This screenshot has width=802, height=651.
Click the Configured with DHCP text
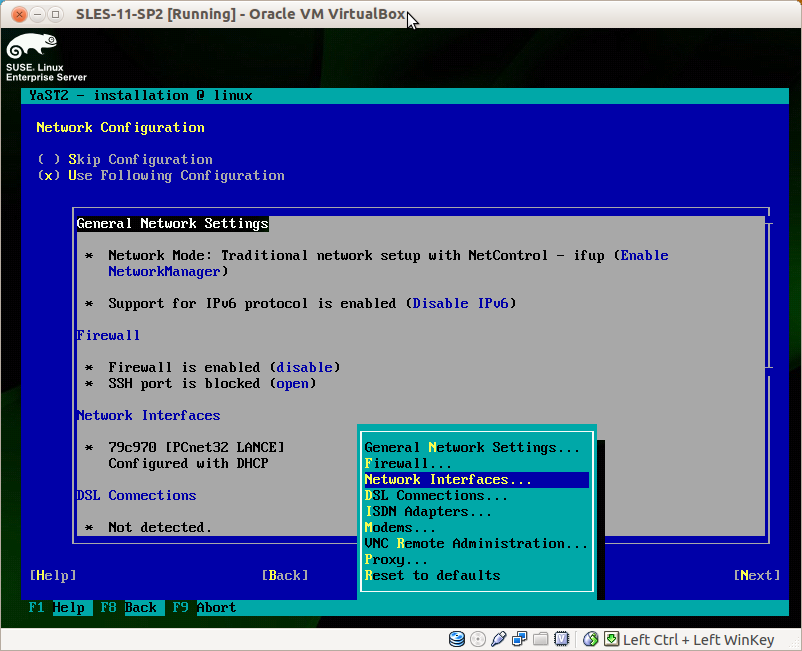(x=188, y=463)
